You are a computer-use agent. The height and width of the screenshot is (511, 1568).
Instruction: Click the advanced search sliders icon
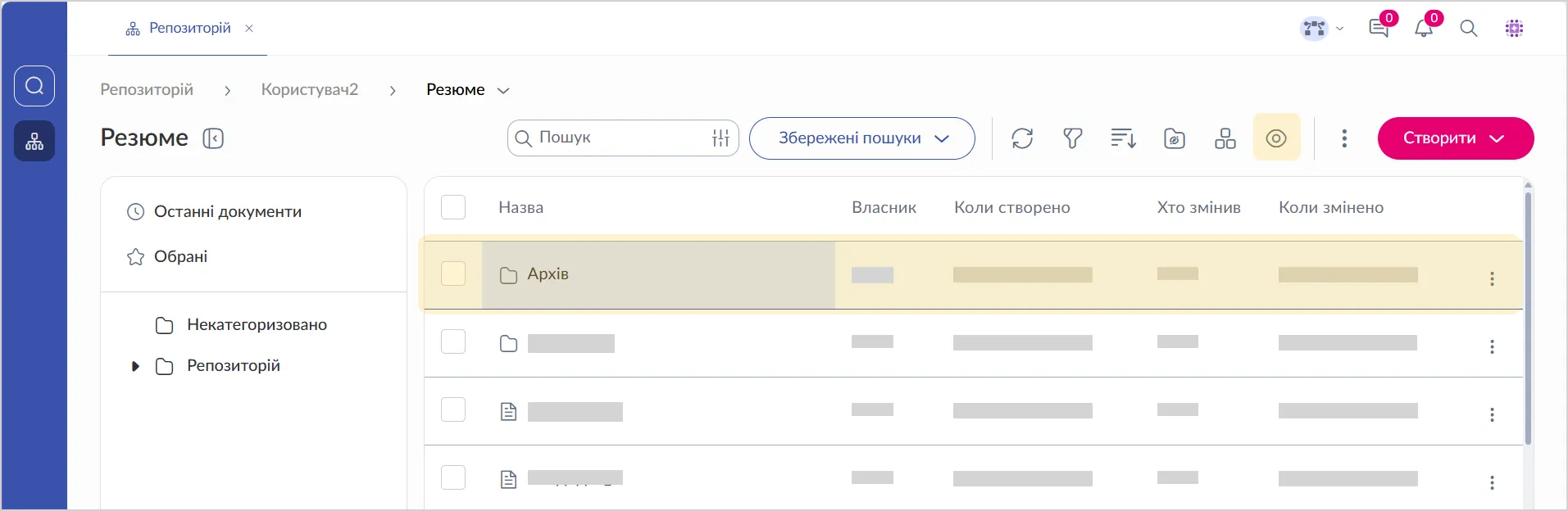(x=720, y=138)
